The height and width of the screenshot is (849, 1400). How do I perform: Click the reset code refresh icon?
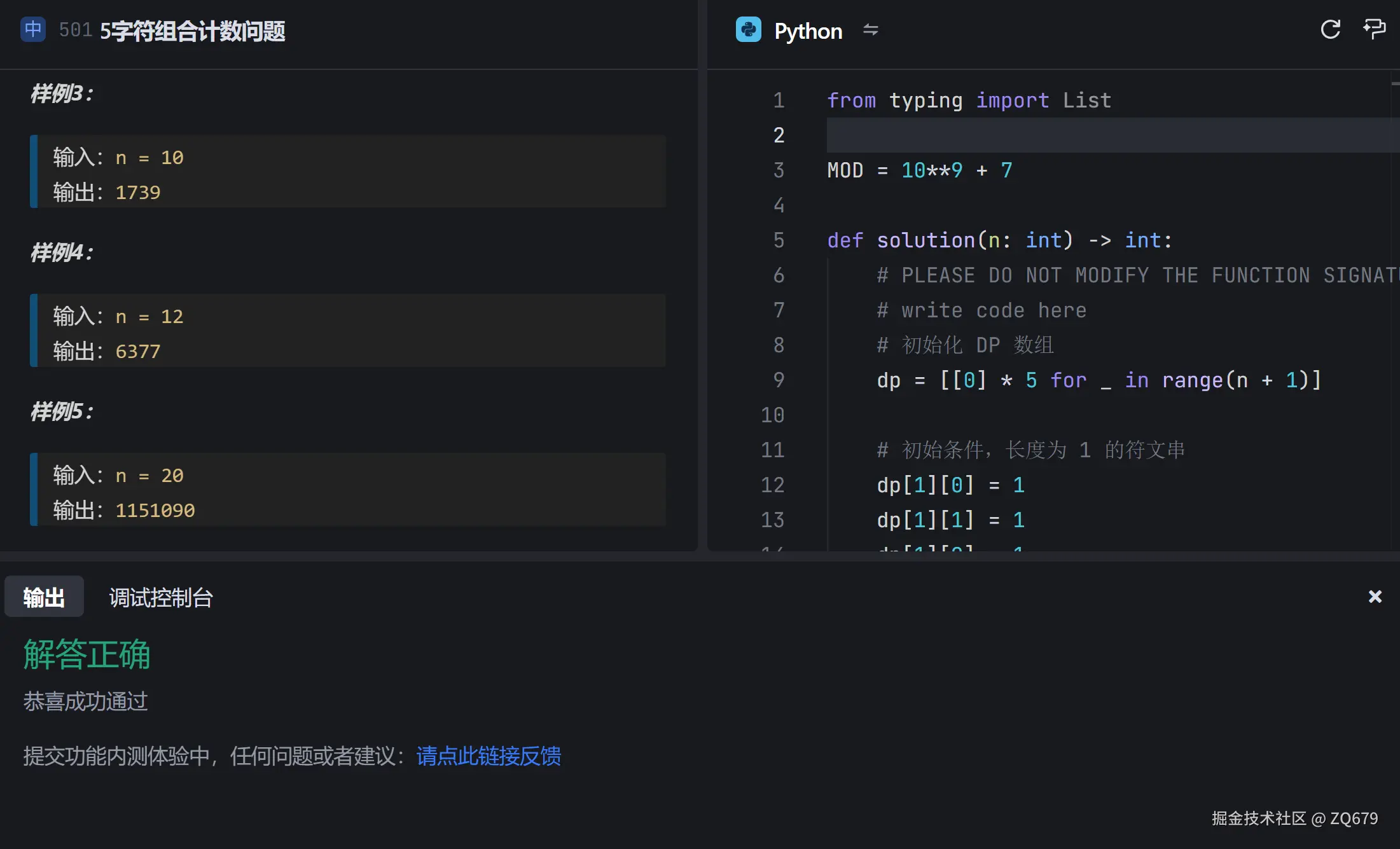(x=1329, y=29)
